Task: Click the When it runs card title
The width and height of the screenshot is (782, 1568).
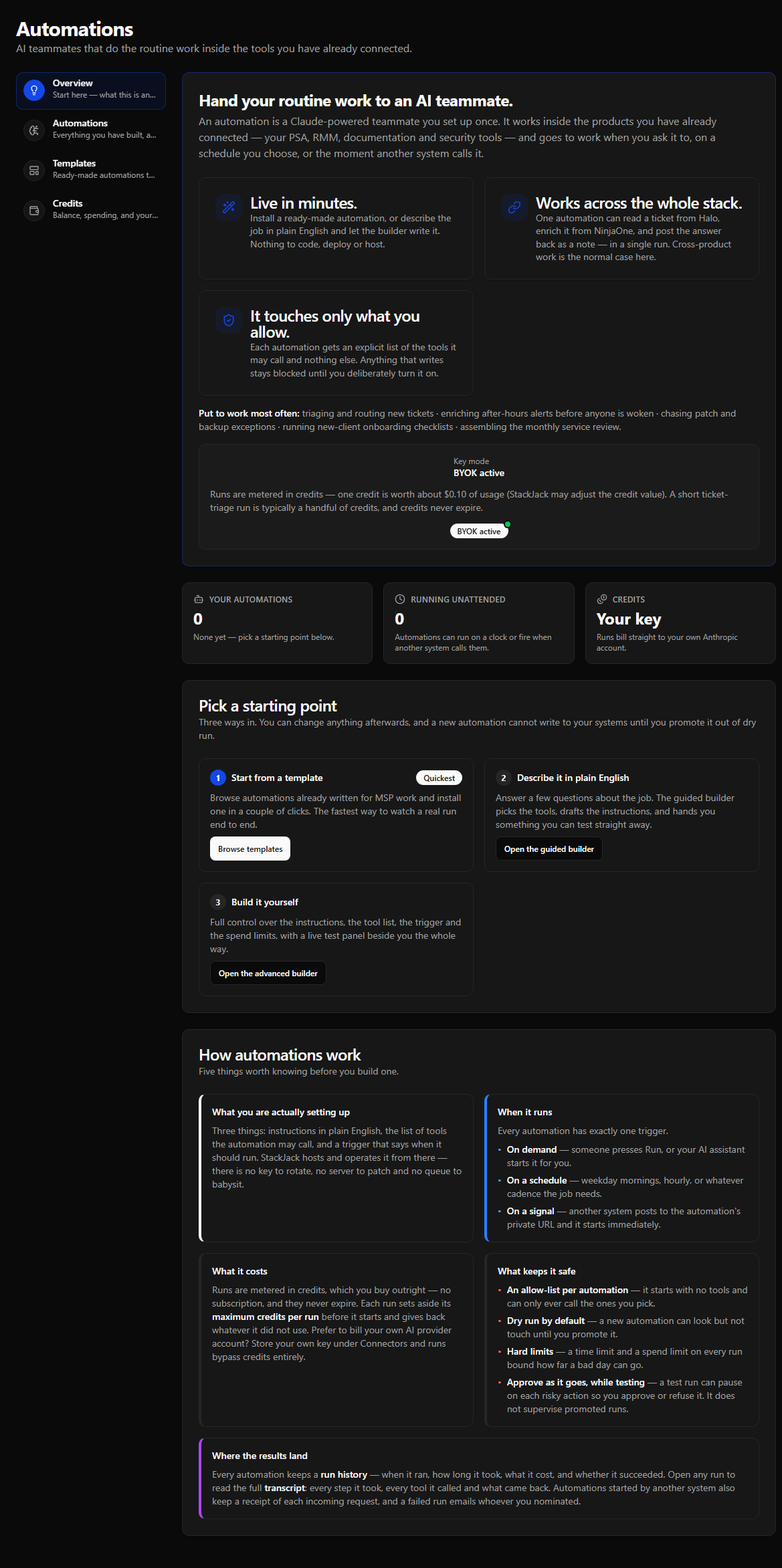Action: tap(525, 1112)
